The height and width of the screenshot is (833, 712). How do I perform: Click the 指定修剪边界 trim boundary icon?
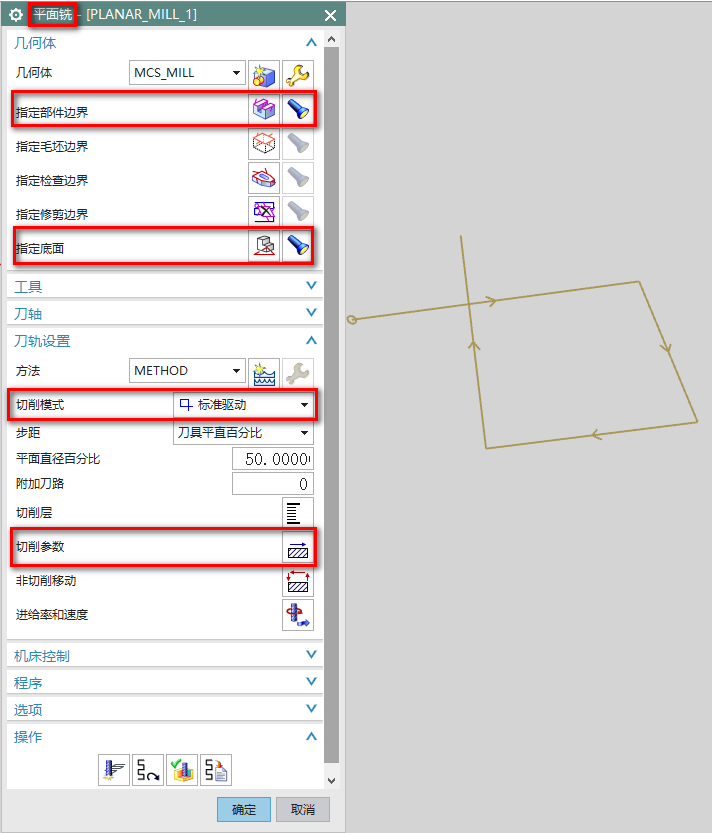264,213
